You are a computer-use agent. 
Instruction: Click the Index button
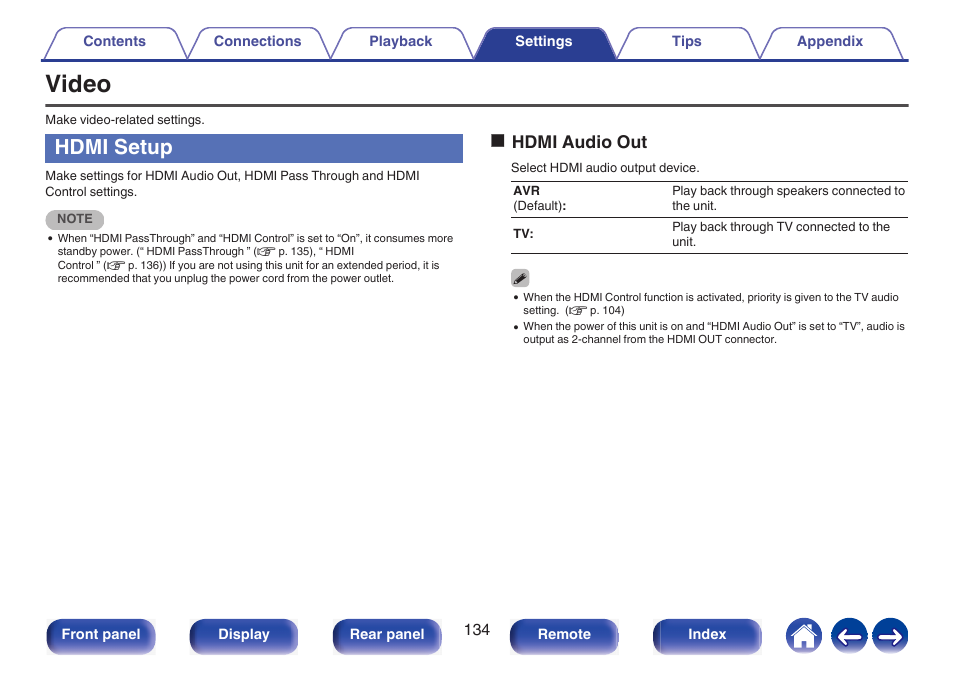click(707, 636)
